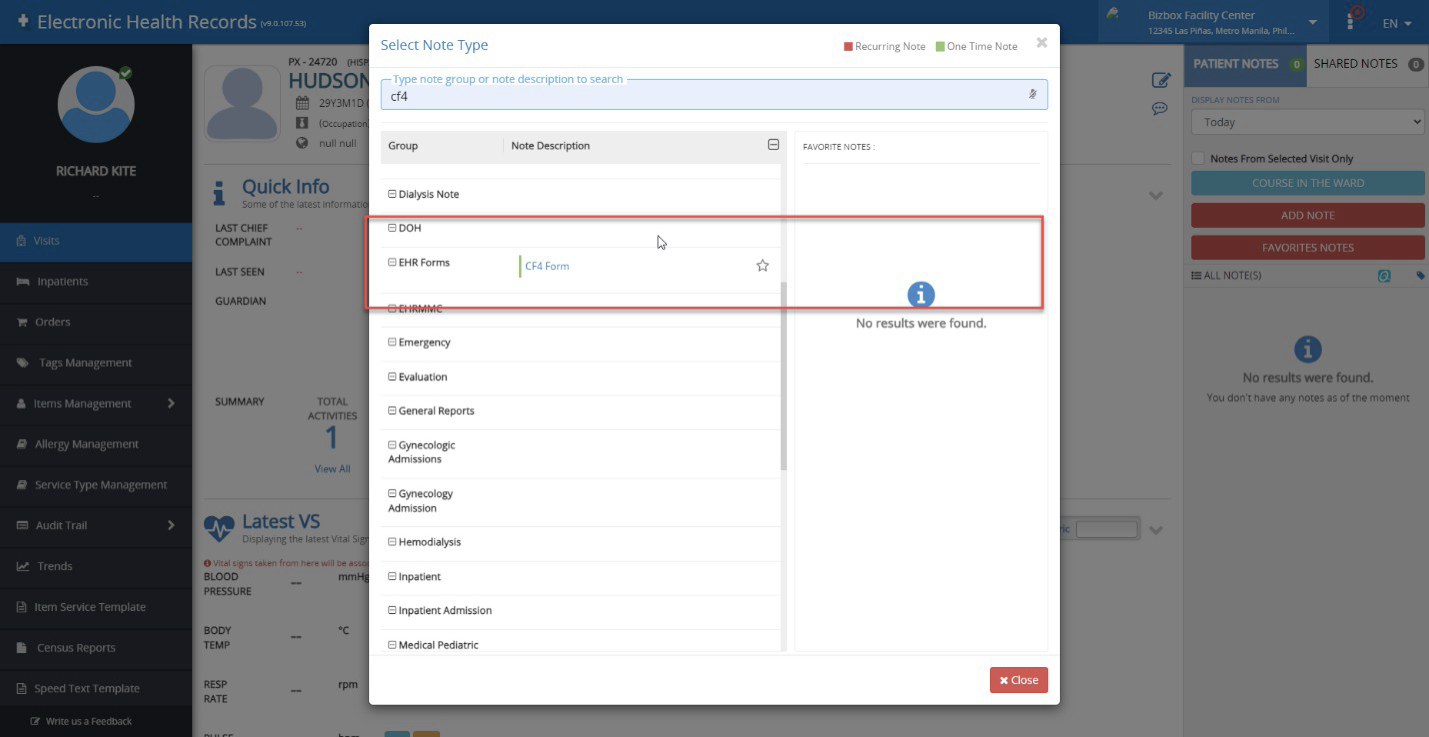Click the microphone icon in search field
1429x737 pixels.
1032,95
